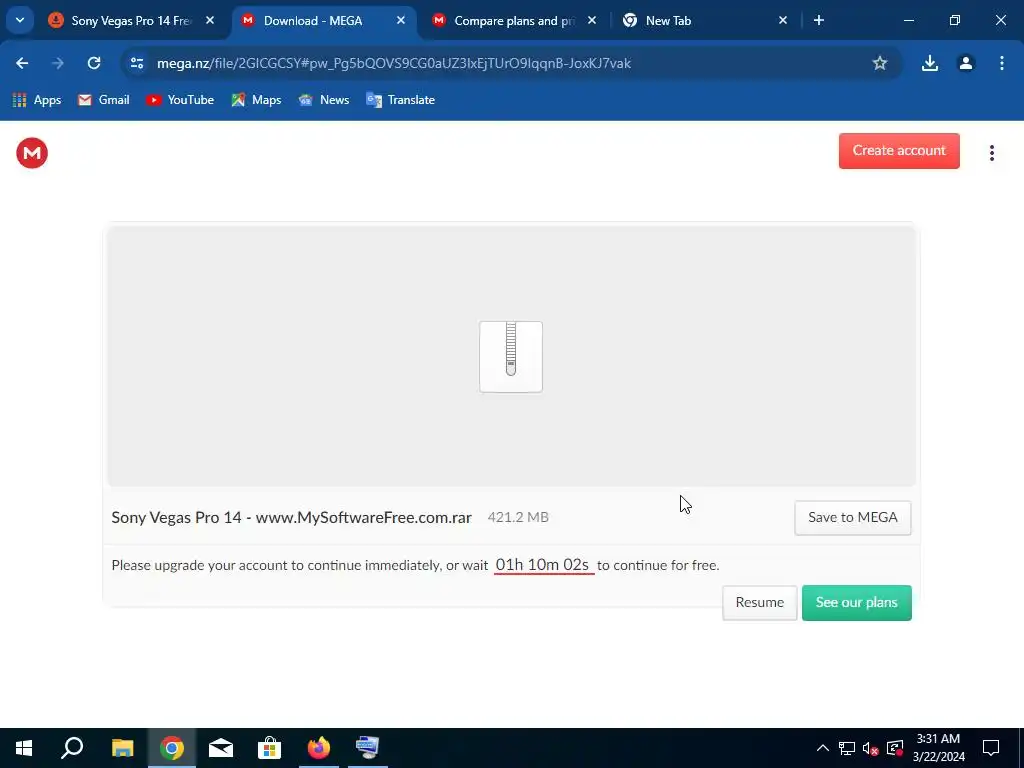Open Microsoft Store from taskbar
This screenshot has width=1024, height=768.
point(269,748)
